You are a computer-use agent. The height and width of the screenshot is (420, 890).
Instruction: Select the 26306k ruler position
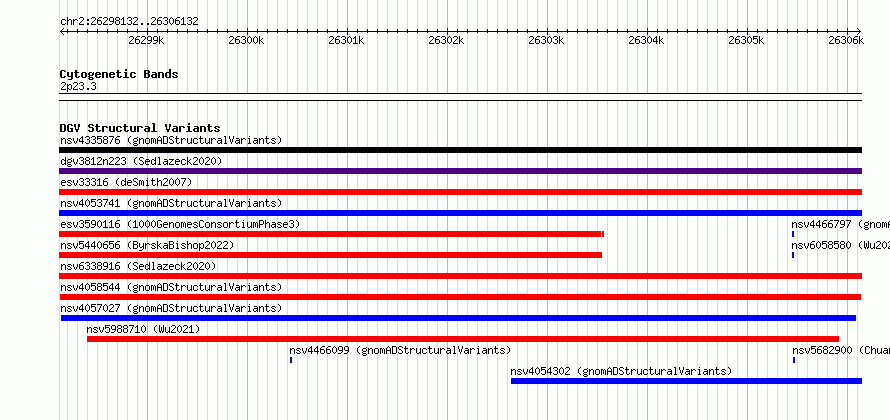click(x=846, y=40)
